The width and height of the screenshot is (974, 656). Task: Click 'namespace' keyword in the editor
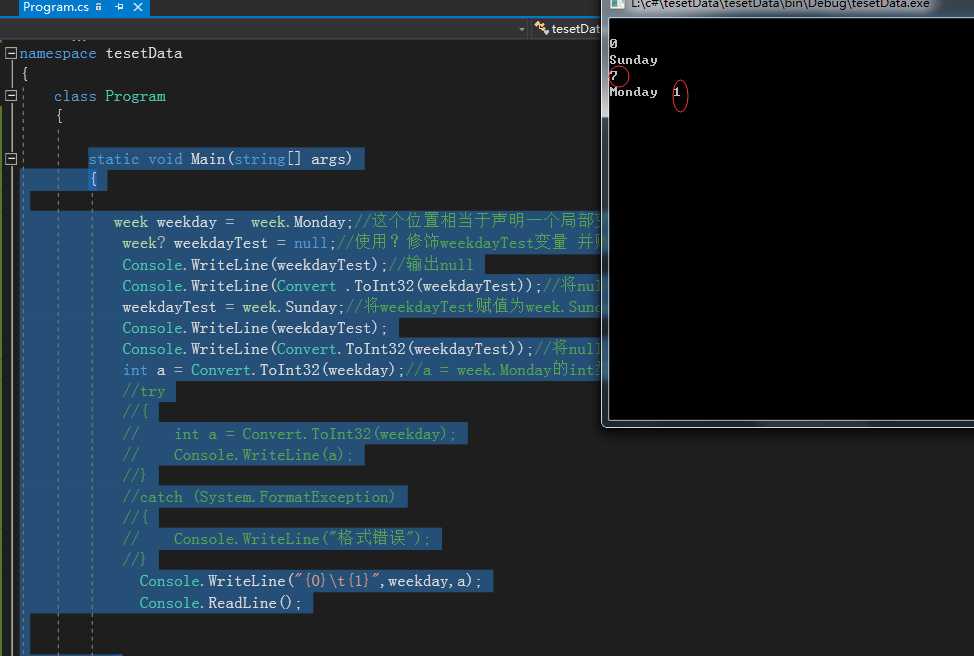(58, 54)
